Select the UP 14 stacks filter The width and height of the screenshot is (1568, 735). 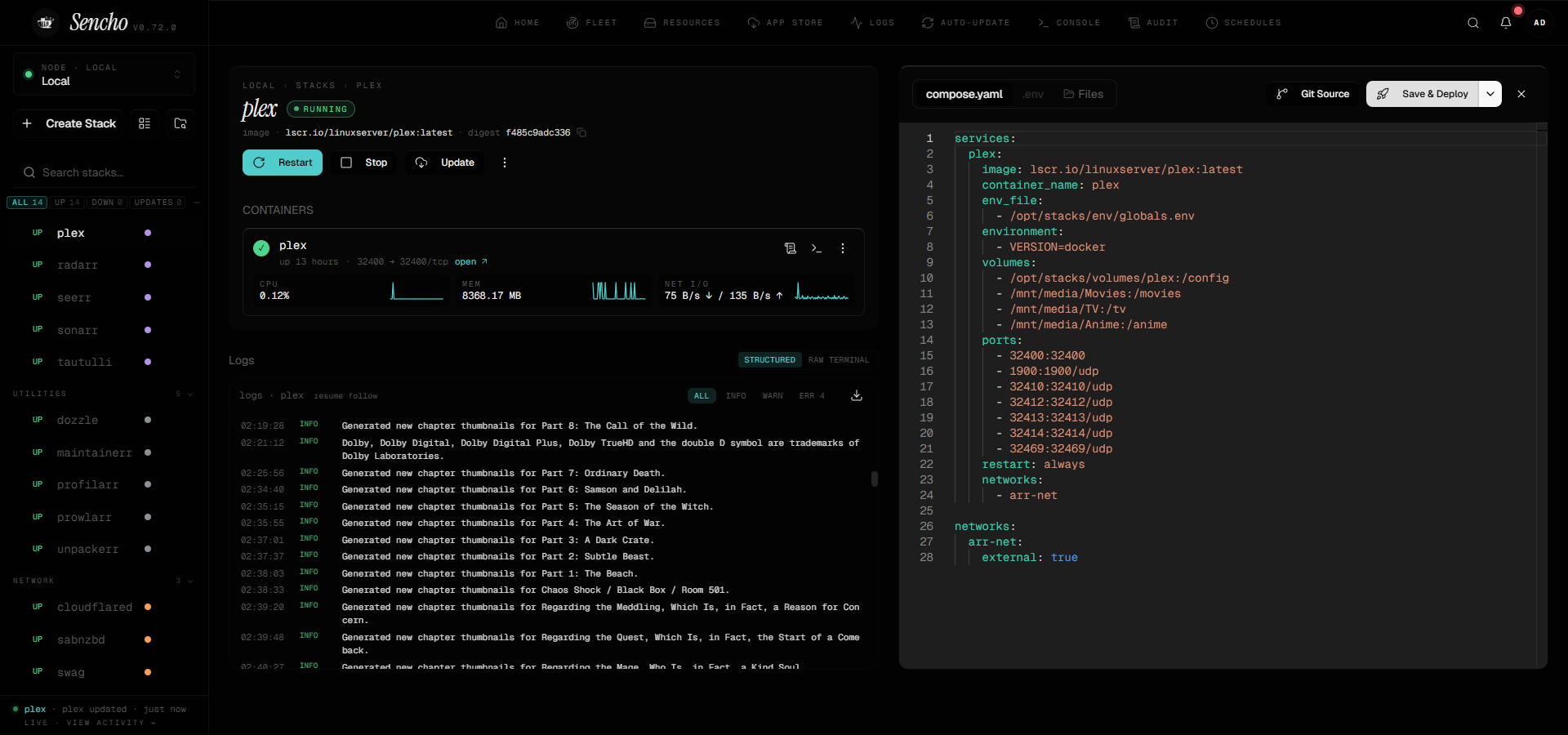(67, 203)
